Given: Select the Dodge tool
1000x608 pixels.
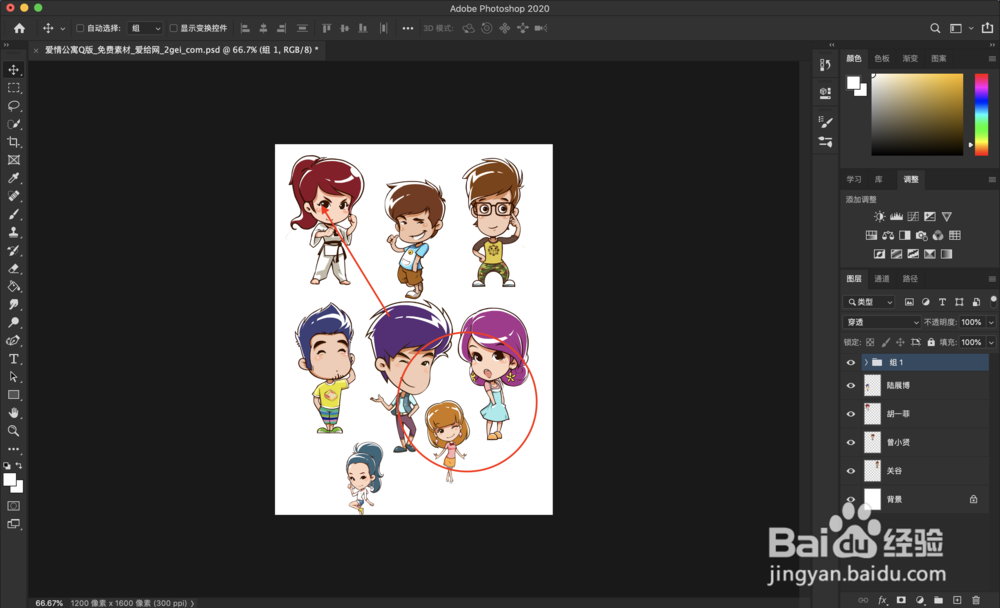Looking at the screenshot, I should (13, 322).
